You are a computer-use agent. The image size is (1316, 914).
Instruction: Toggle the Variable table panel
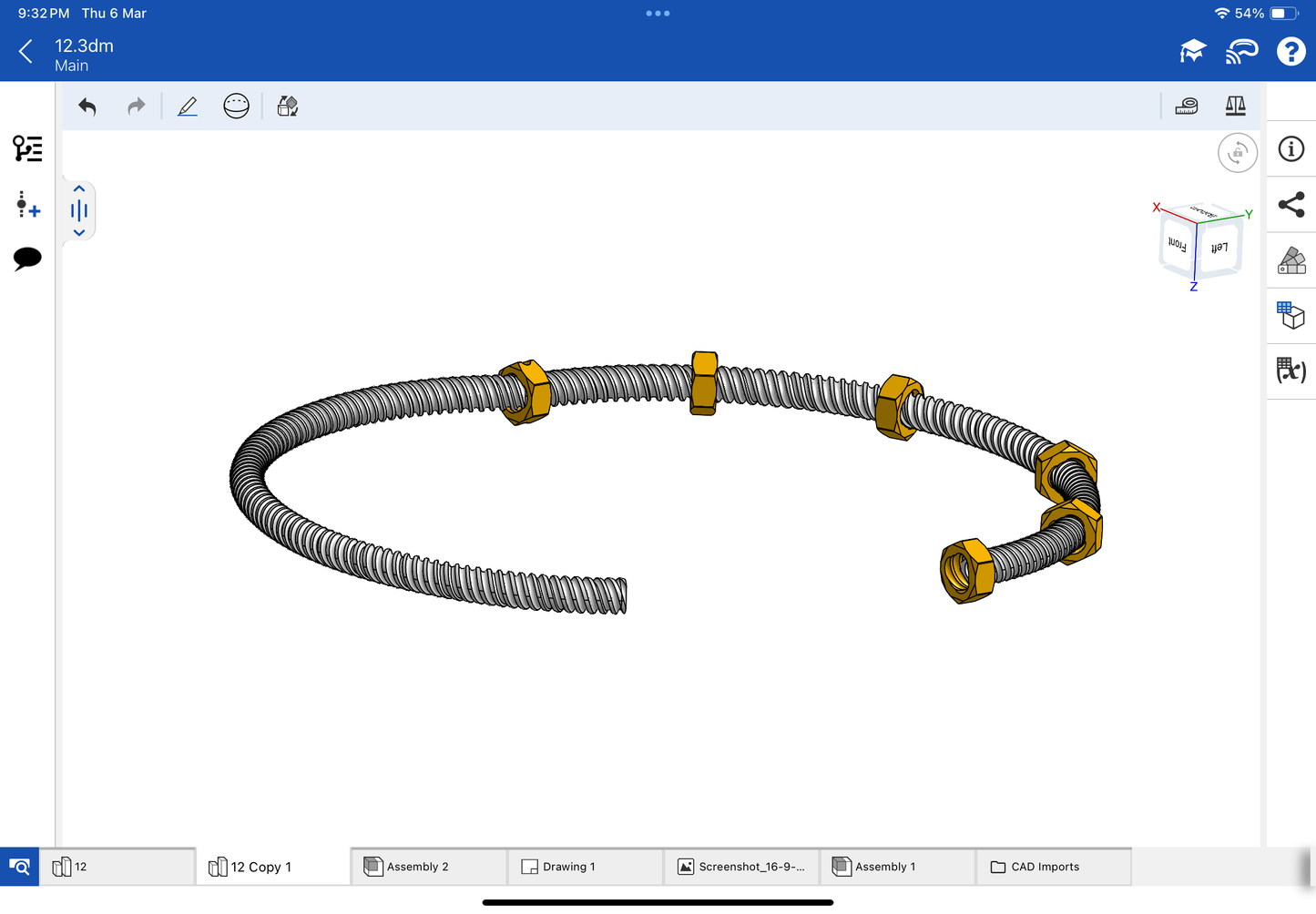[x=1290, y=371]
